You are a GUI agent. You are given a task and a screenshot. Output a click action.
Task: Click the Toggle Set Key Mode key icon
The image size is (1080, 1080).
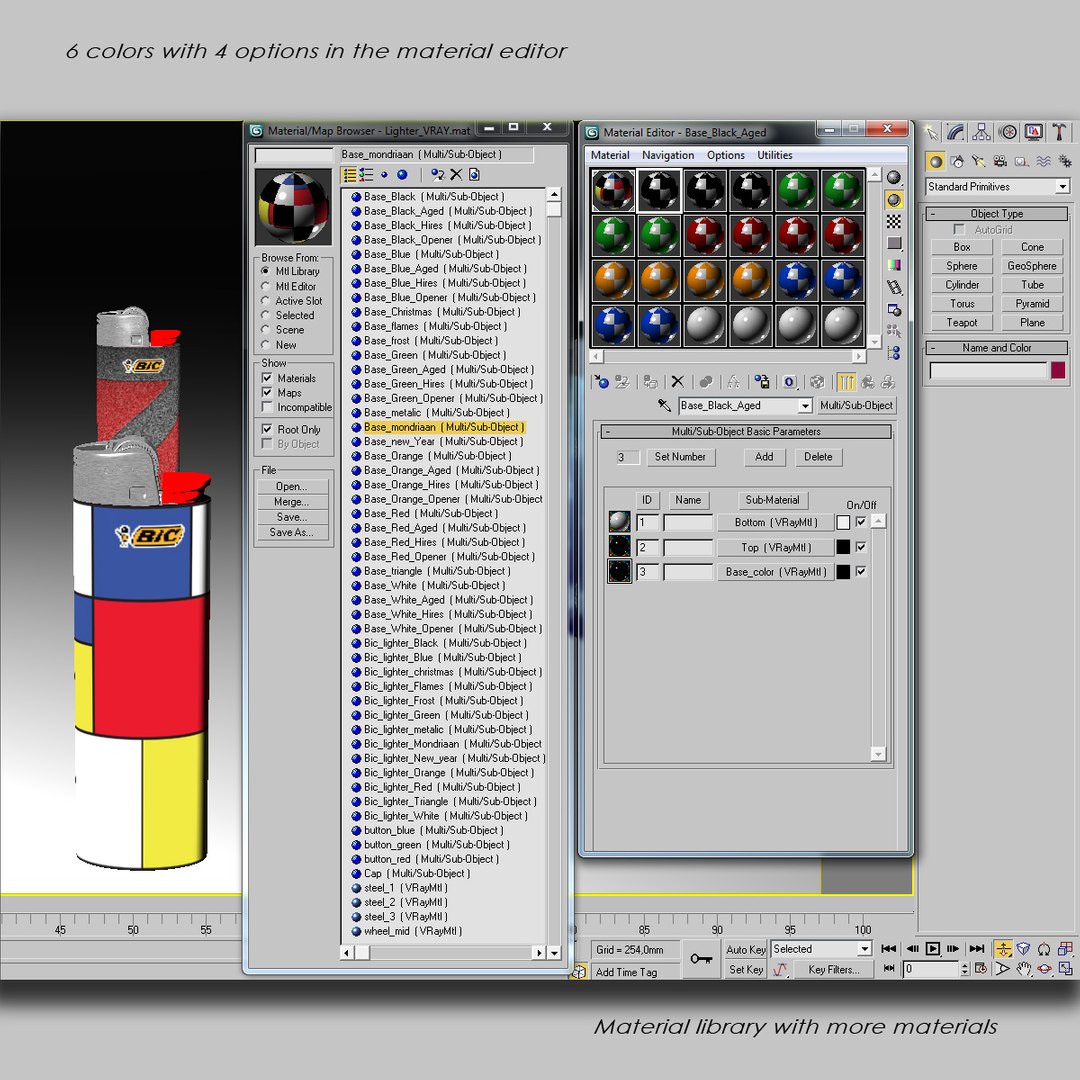point(701,959)
